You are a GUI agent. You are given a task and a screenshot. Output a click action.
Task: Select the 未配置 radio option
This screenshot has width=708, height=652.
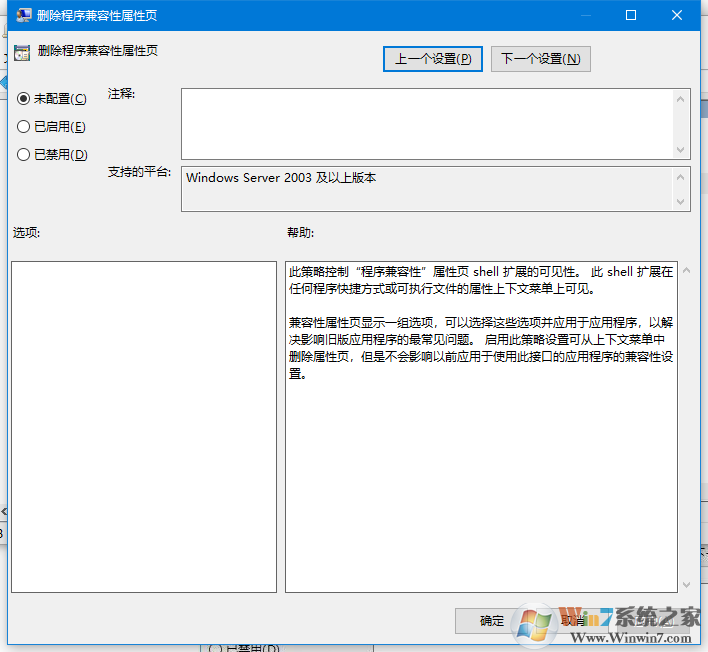click(24, 99)
